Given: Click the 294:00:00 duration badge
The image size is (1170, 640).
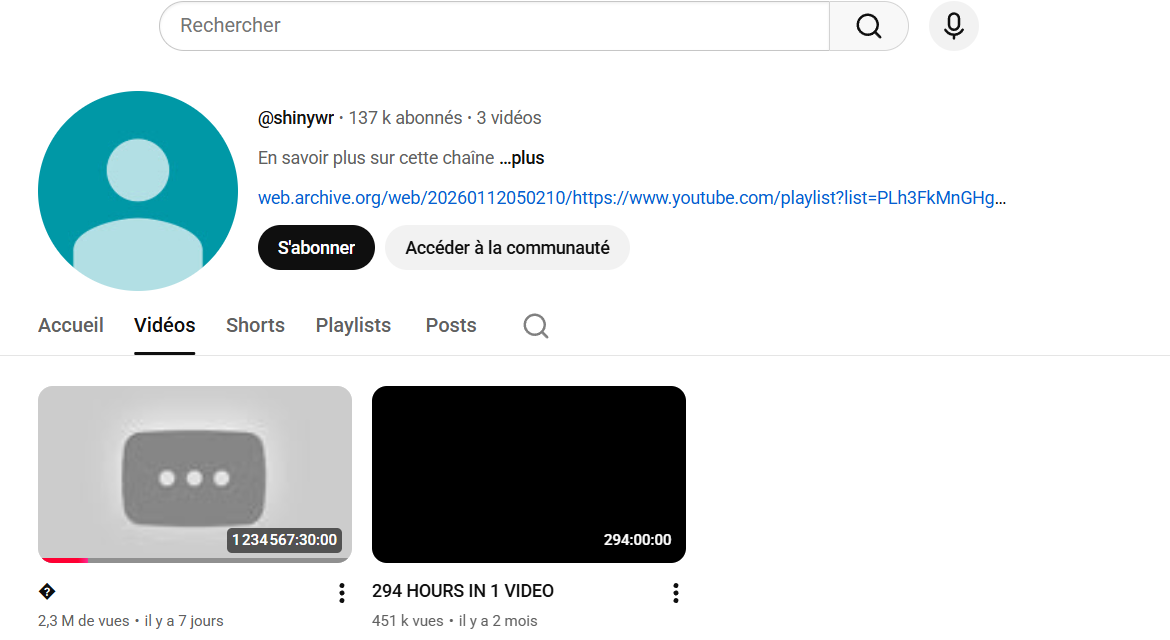Looking at the screenshot, I should click(x=637, y=539).
